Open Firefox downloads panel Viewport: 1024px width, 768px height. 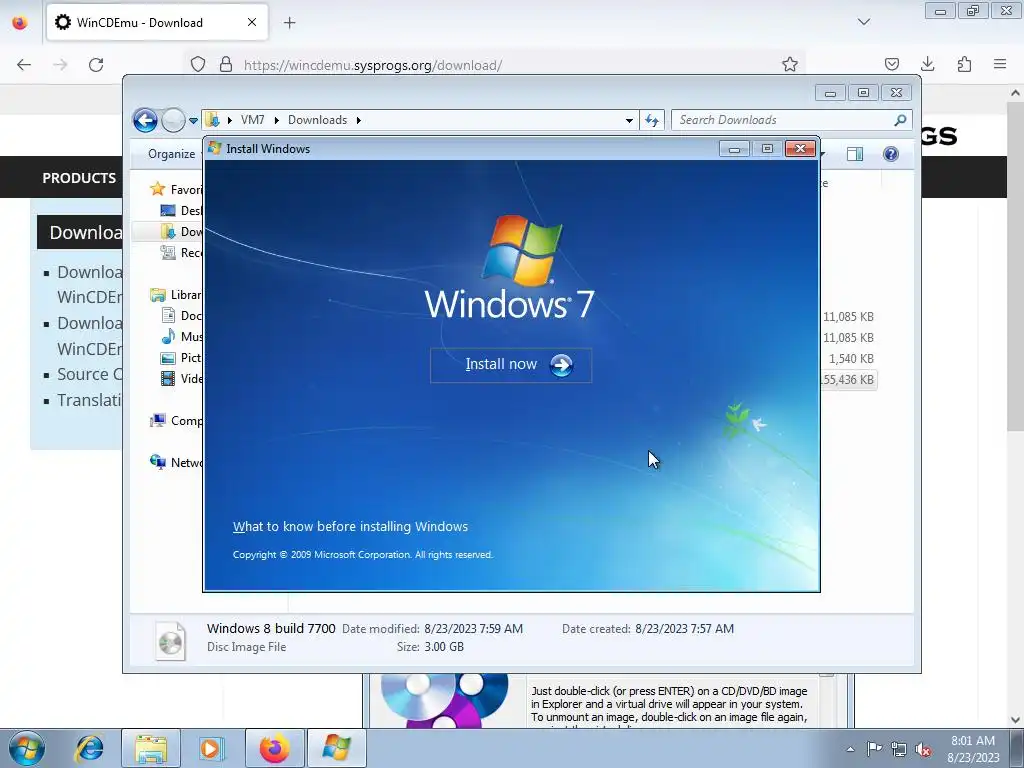(x=927, y=65)
